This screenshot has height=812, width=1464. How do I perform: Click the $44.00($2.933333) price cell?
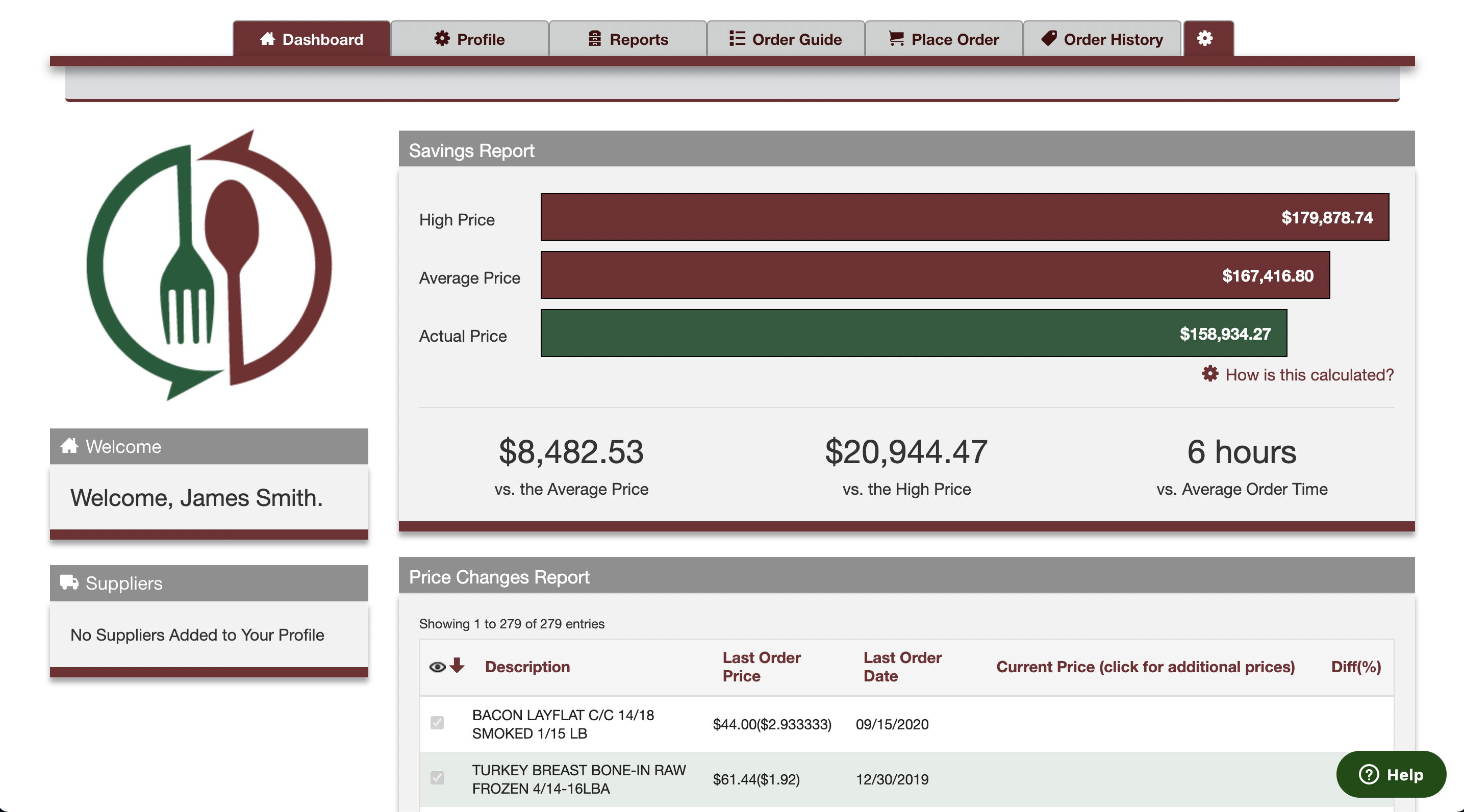tap(772, 724)
